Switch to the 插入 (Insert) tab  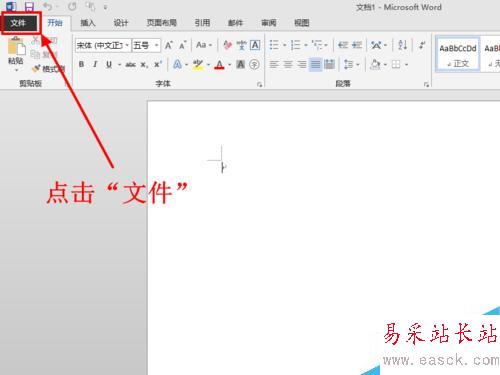(x=88, y=23)
